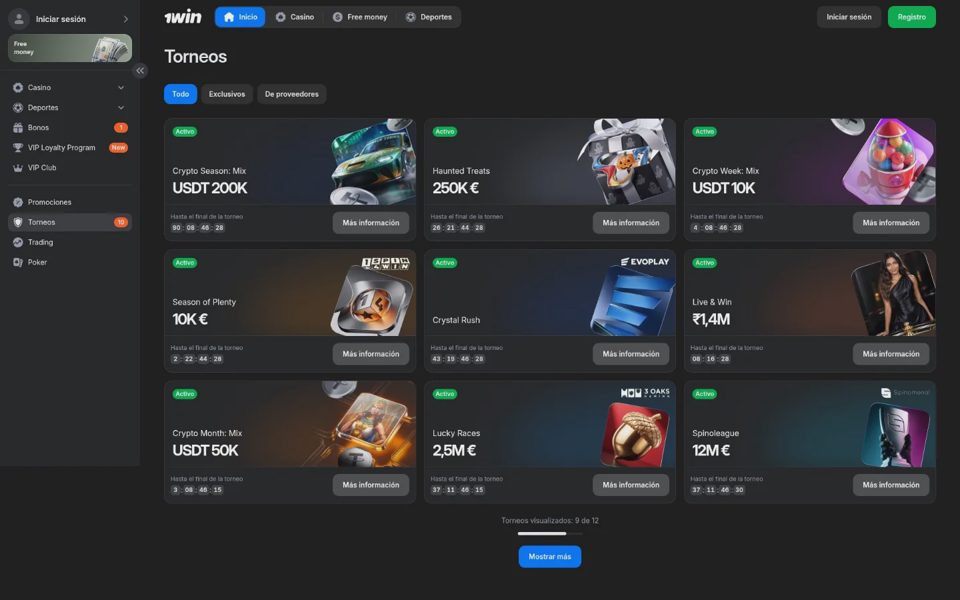Click Más información for Crypto Week: Mix
Image resolution: width=960 pixels, height=600 pixels.
[x=891, y=223]
